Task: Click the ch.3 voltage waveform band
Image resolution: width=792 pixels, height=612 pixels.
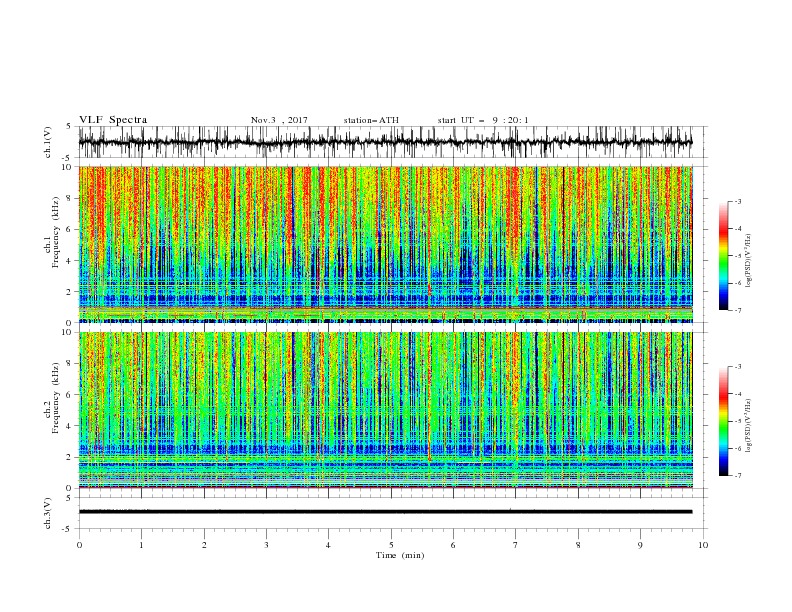Action: 385,512
